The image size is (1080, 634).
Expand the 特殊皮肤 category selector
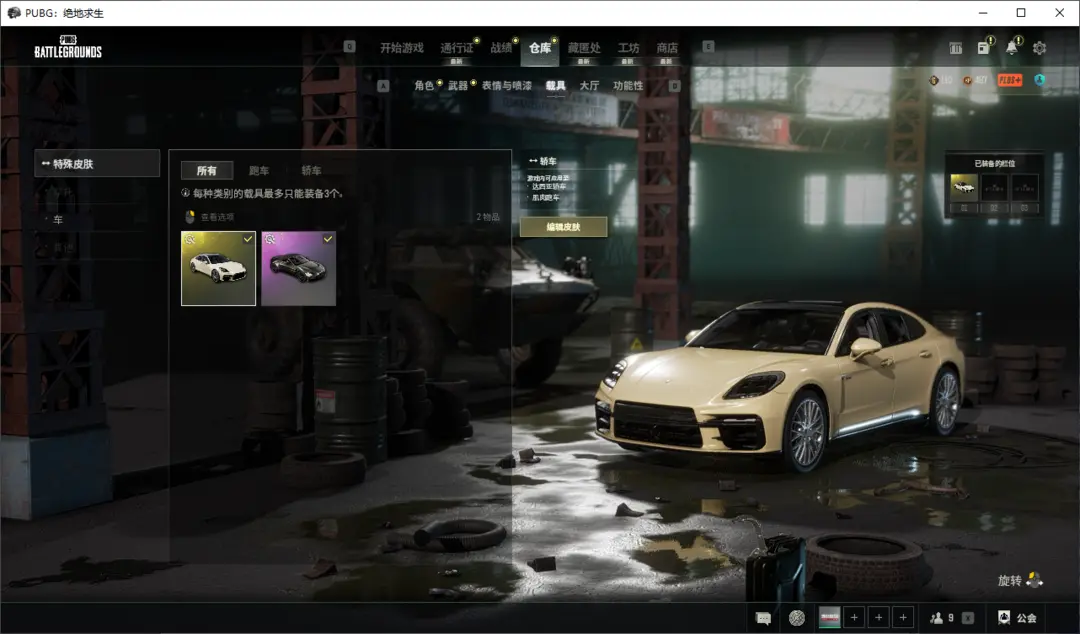97,163
